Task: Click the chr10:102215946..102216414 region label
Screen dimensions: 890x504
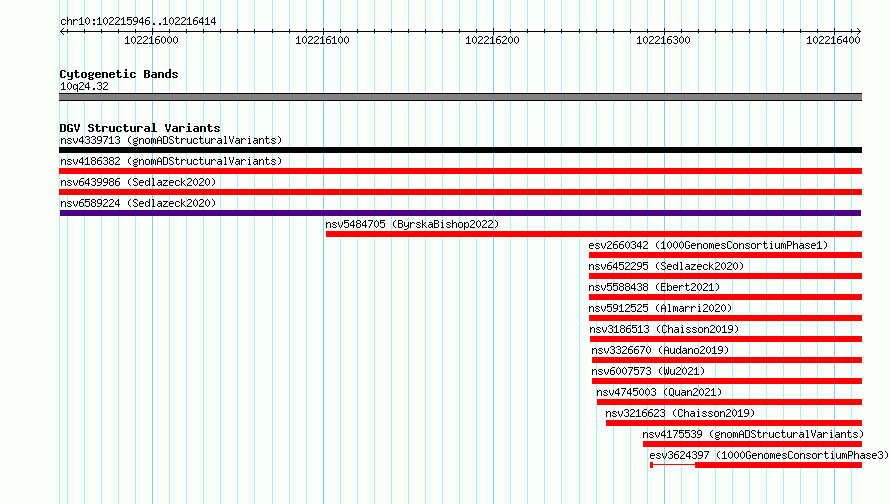Action: (x=138, y=22)
